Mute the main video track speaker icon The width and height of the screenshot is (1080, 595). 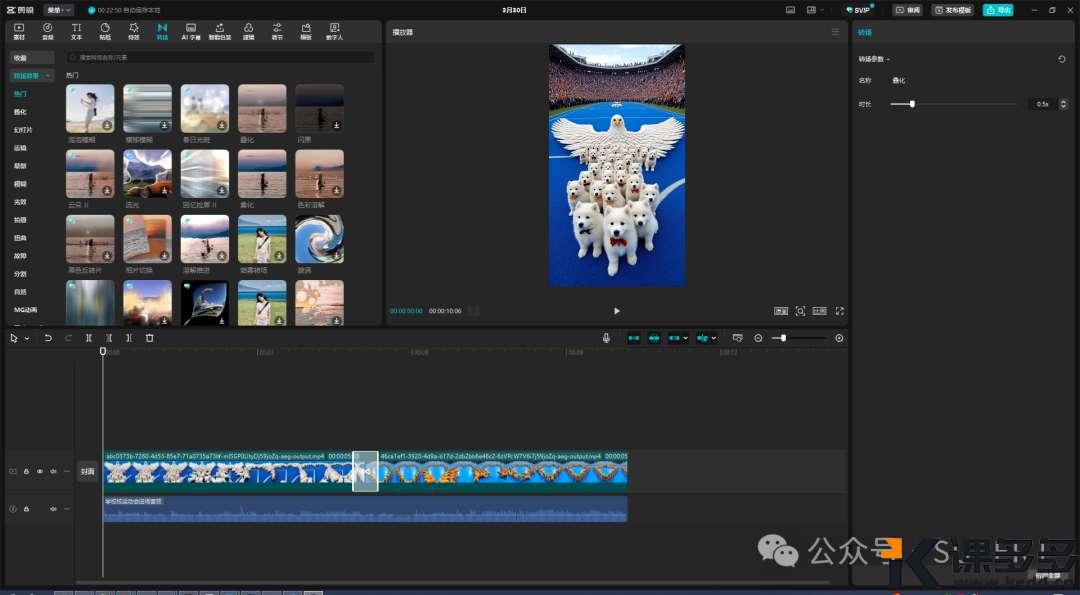click(53, 471)
